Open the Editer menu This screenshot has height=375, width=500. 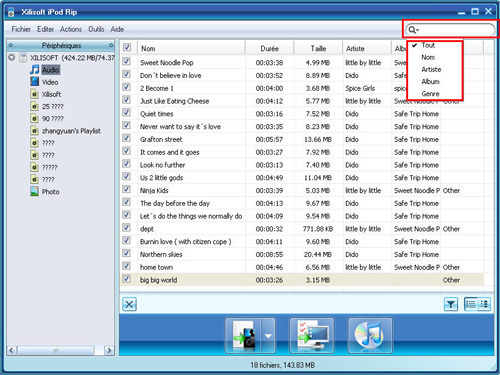45,29
